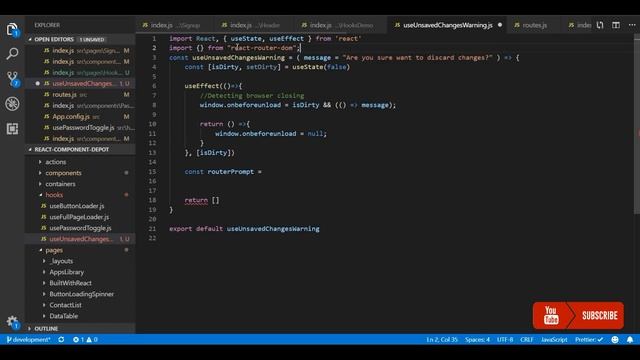Switch to useUnsavedChangesWarning.js tab
640x360 pixels.
(447, 25)
